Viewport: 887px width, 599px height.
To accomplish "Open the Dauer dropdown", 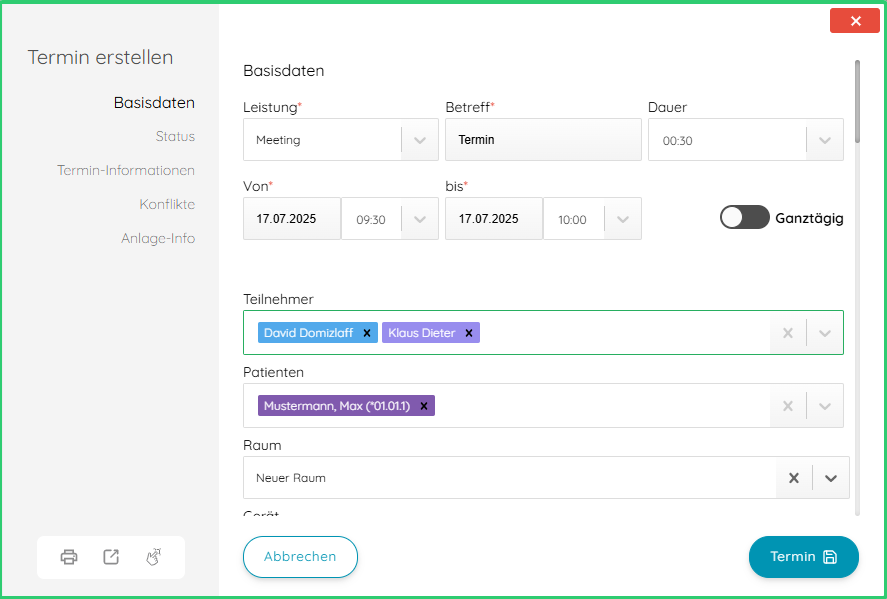I will 825,140.
